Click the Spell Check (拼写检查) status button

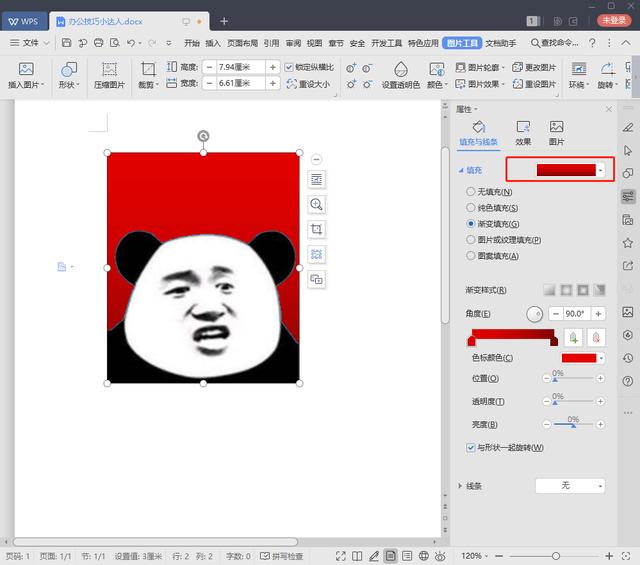[x=283, y=555]
